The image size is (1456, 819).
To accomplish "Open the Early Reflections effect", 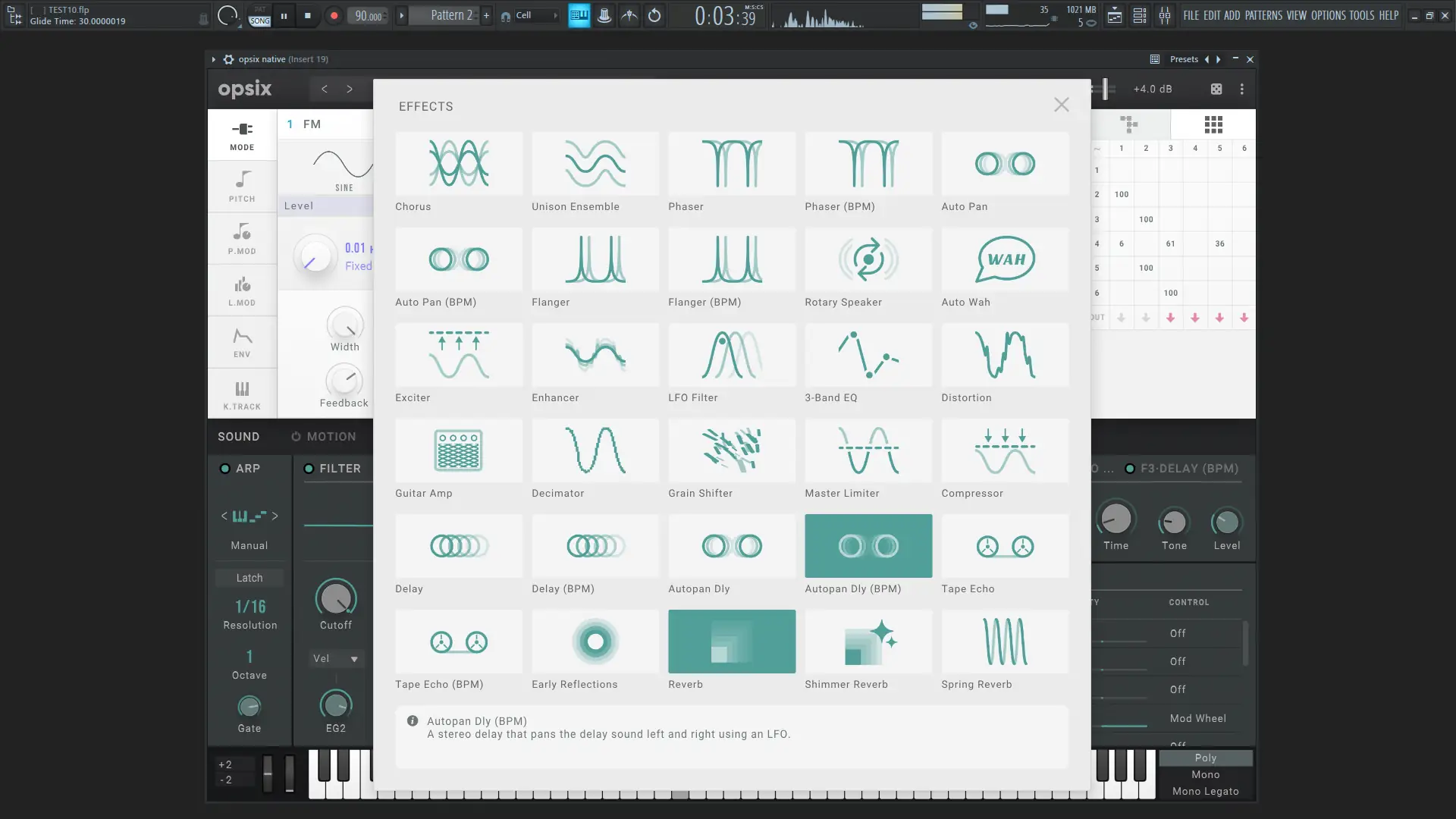I will click(x=595, y=642).
